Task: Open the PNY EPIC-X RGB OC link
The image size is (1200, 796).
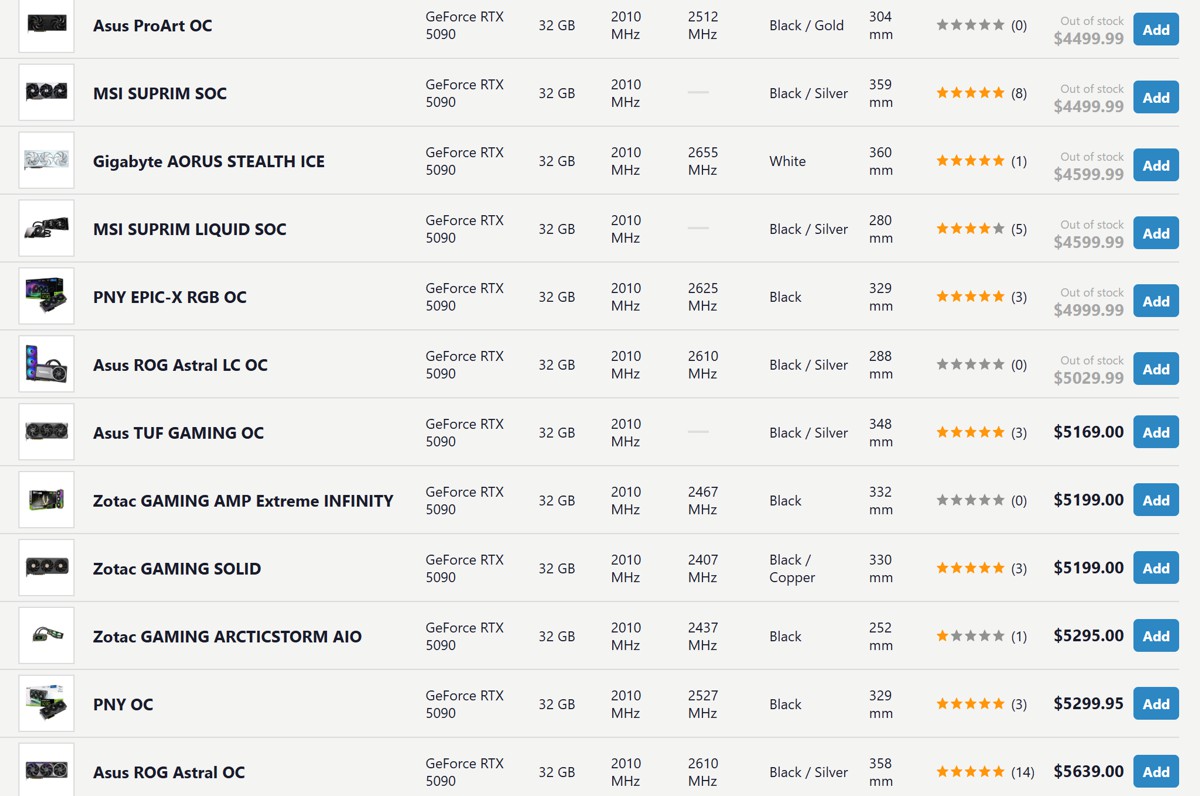Action: (x=170, y=297)
